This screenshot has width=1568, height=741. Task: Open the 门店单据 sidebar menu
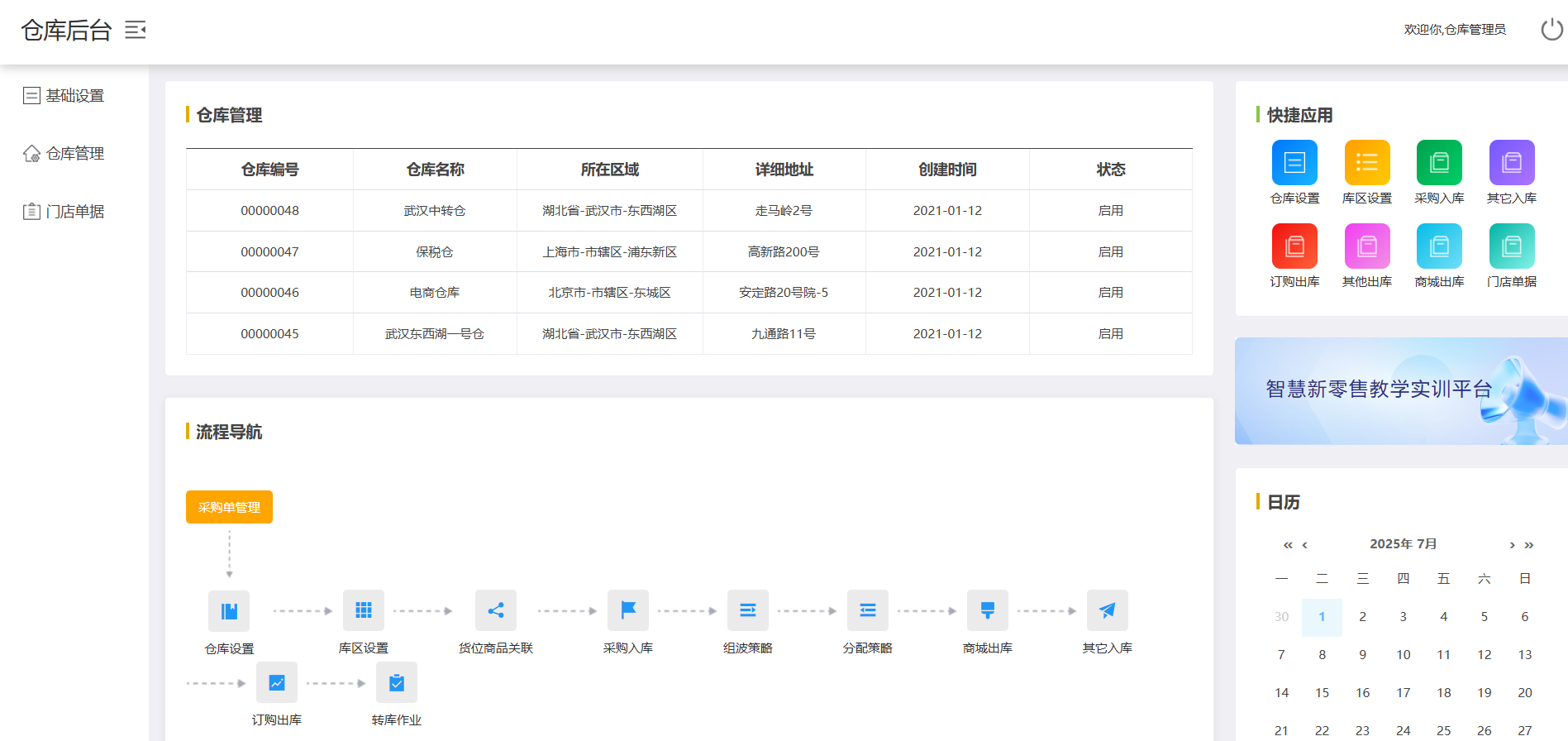click(x=74, y=212)
